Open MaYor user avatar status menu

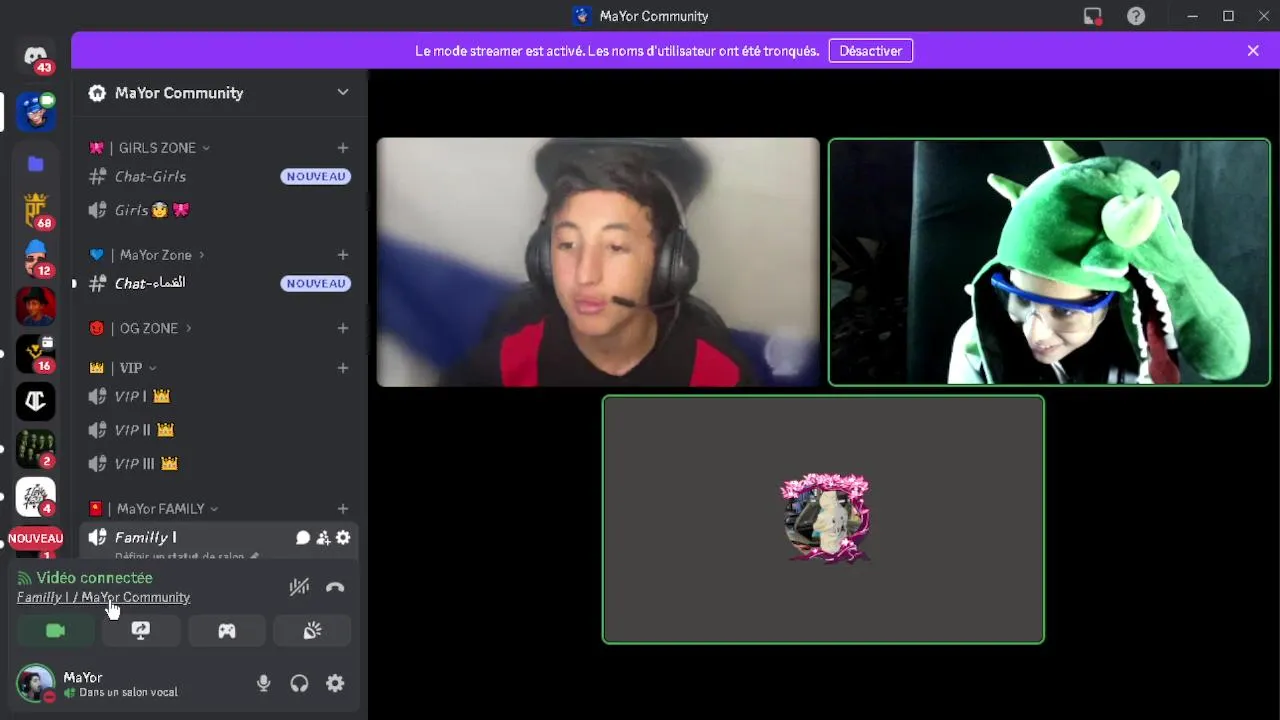tap(36, 684)
